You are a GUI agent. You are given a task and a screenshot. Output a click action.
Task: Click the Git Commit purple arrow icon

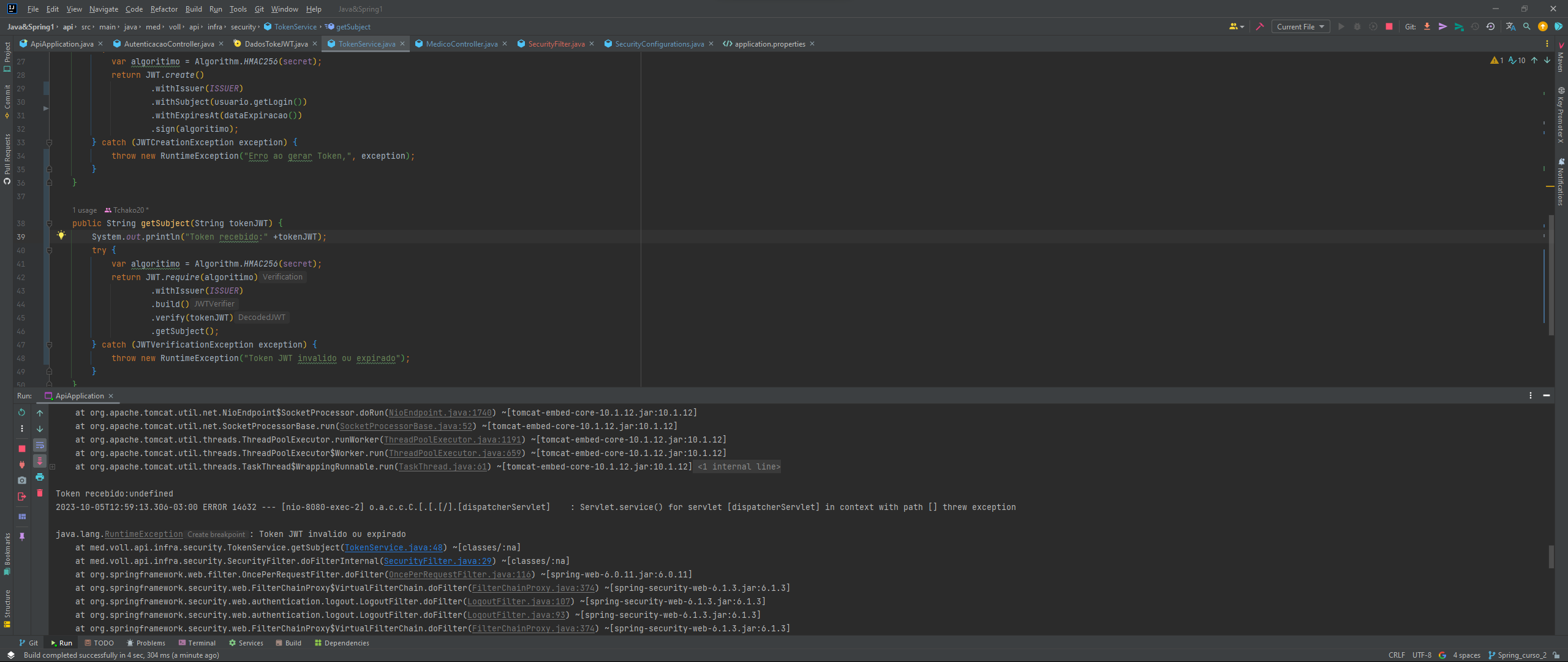pos(1443,26)
